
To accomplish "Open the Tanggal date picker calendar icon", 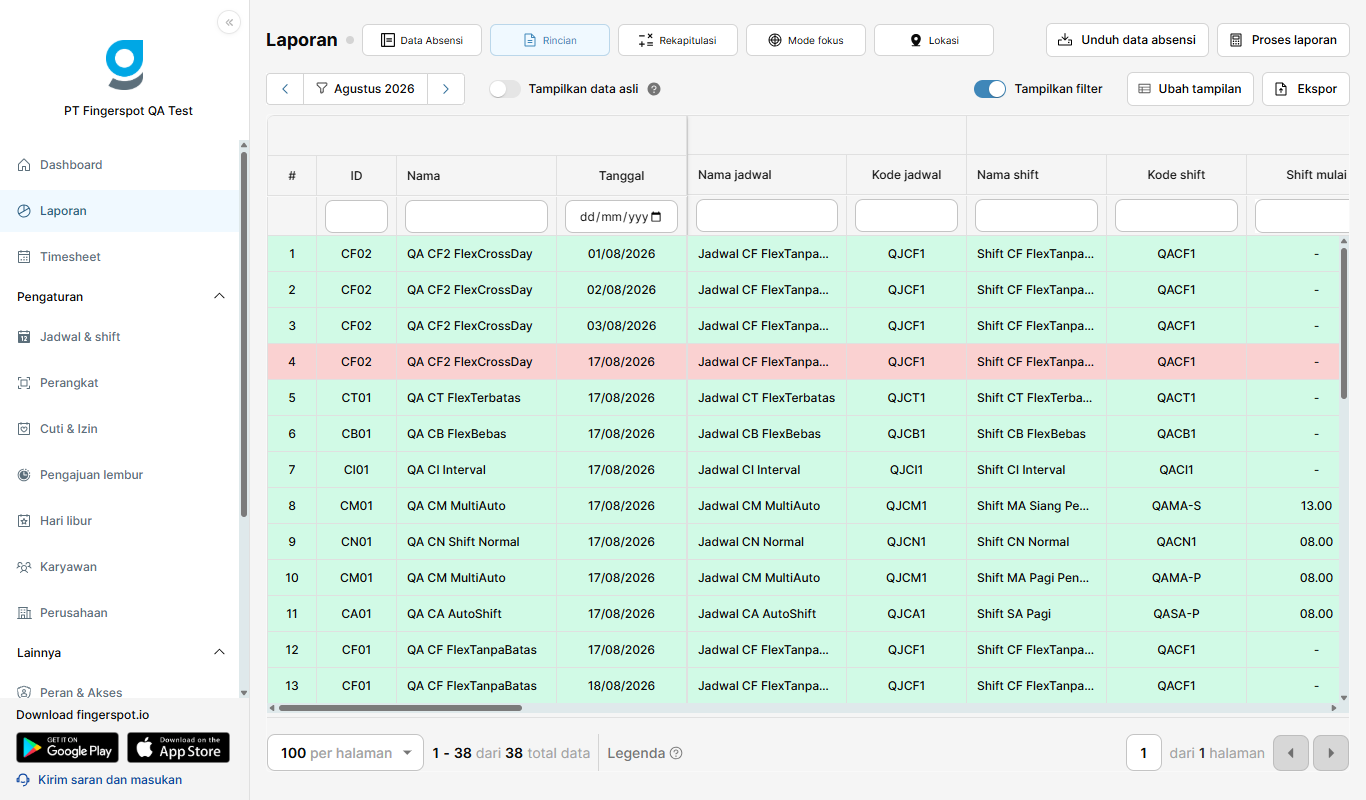I will 656,217.
